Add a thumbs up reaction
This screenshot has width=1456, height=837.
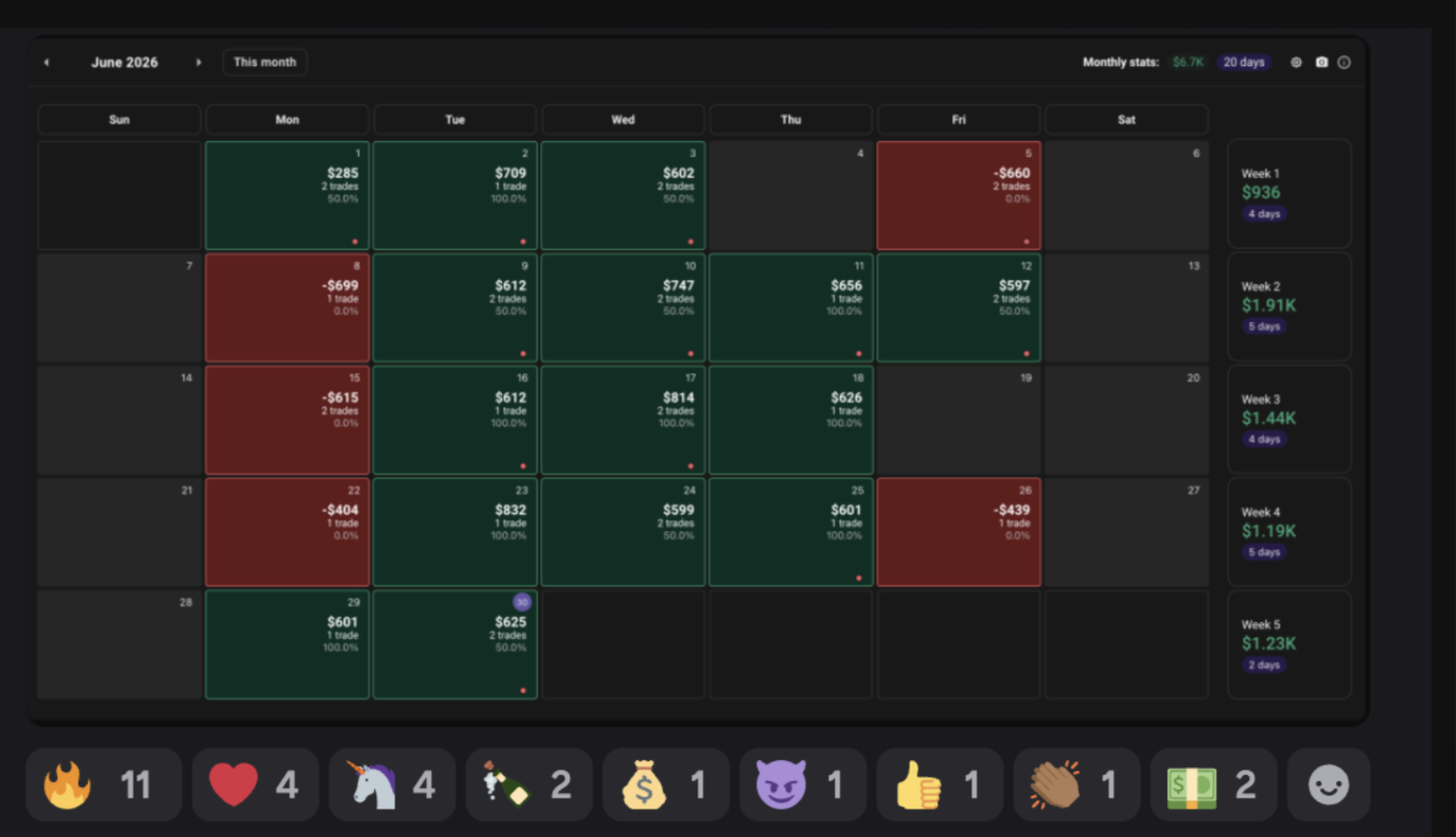(x=940, y=785)
